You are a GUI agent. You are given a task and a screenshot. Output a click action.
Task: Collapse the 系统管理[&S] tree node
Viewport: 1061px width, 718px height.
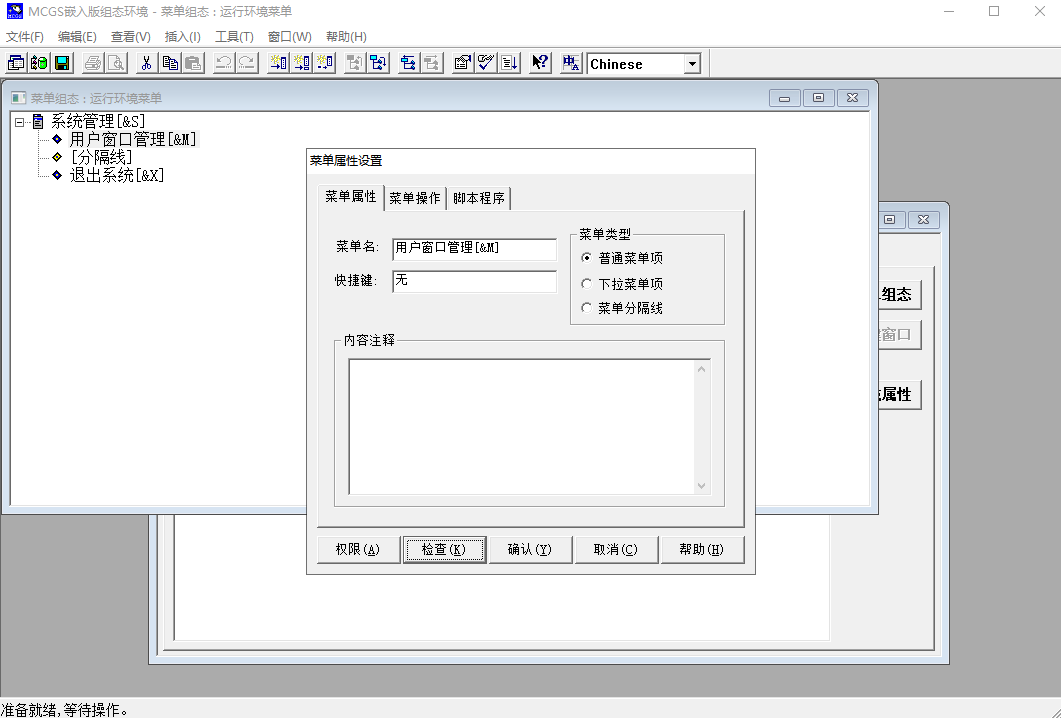[x=20, y=122]
